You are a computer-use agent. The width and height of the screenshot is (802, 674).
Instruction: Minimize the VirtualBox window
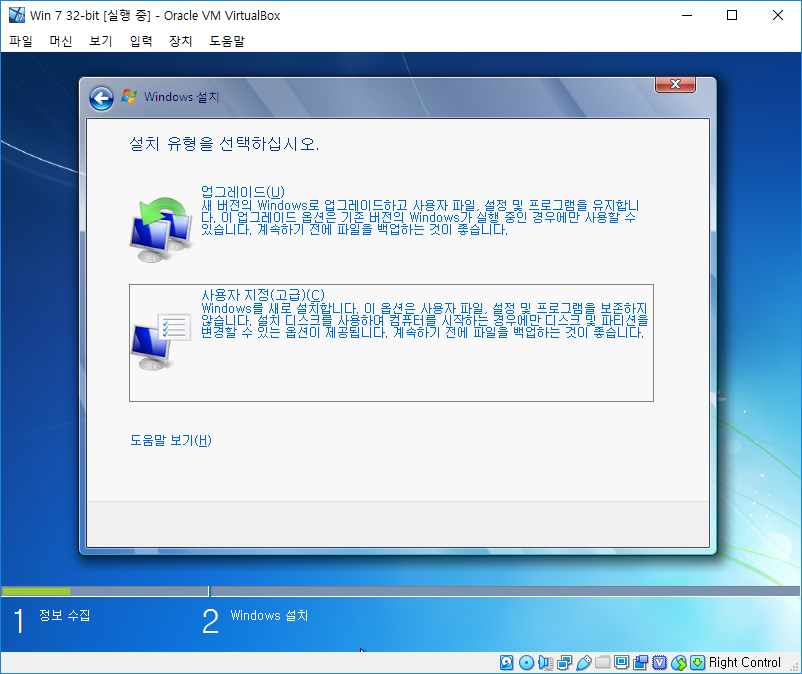pyautogui.click(x=687, y=15)
